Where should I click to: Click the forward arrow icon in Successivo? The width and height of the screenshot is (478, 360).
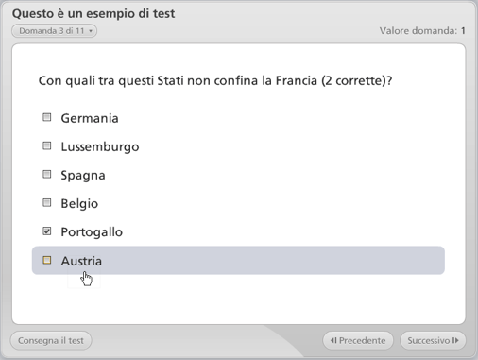click(x=455, y=340)
